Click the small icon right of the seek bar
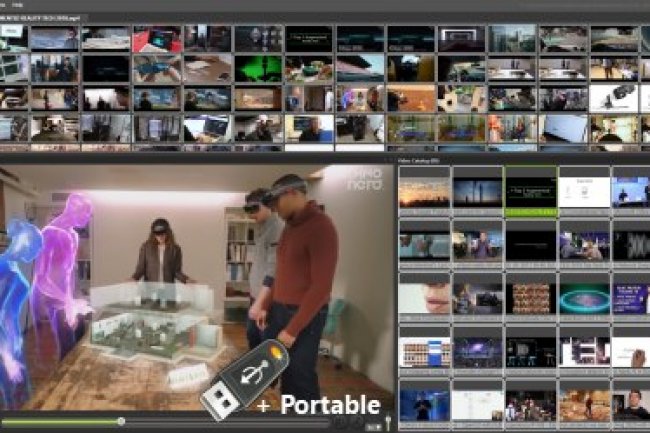This screenshot has height=433, width=650. coord(371,425)
